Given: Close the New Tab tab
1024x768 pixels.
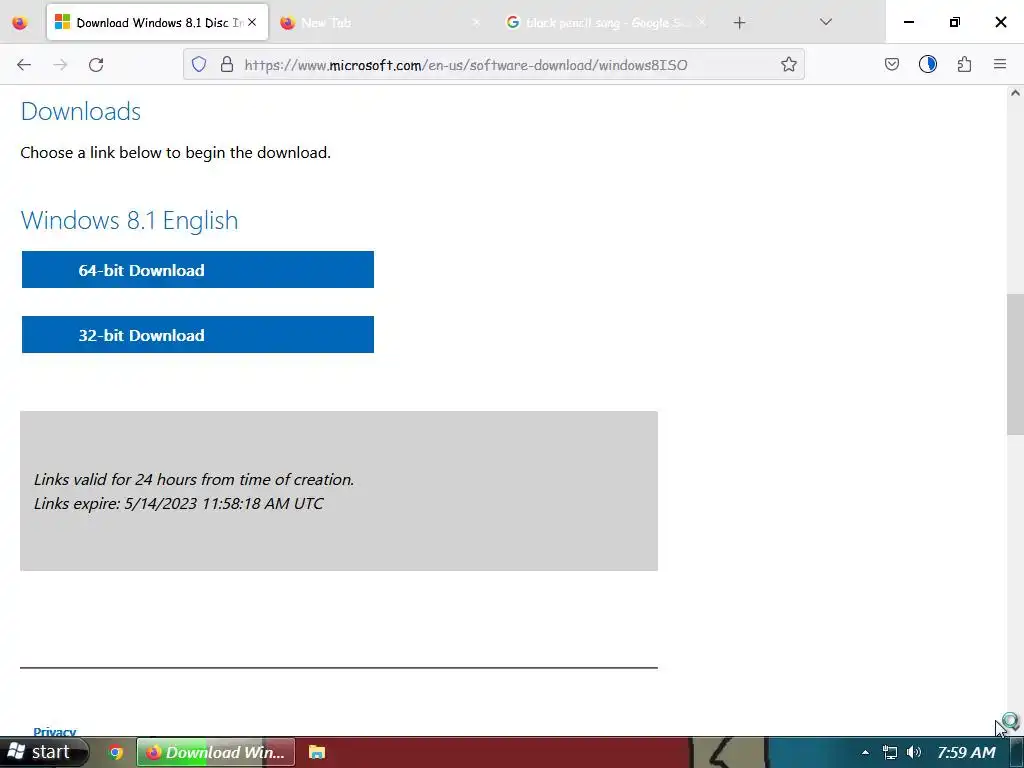Looking at the screenshot, I should [x=476, y=23].
